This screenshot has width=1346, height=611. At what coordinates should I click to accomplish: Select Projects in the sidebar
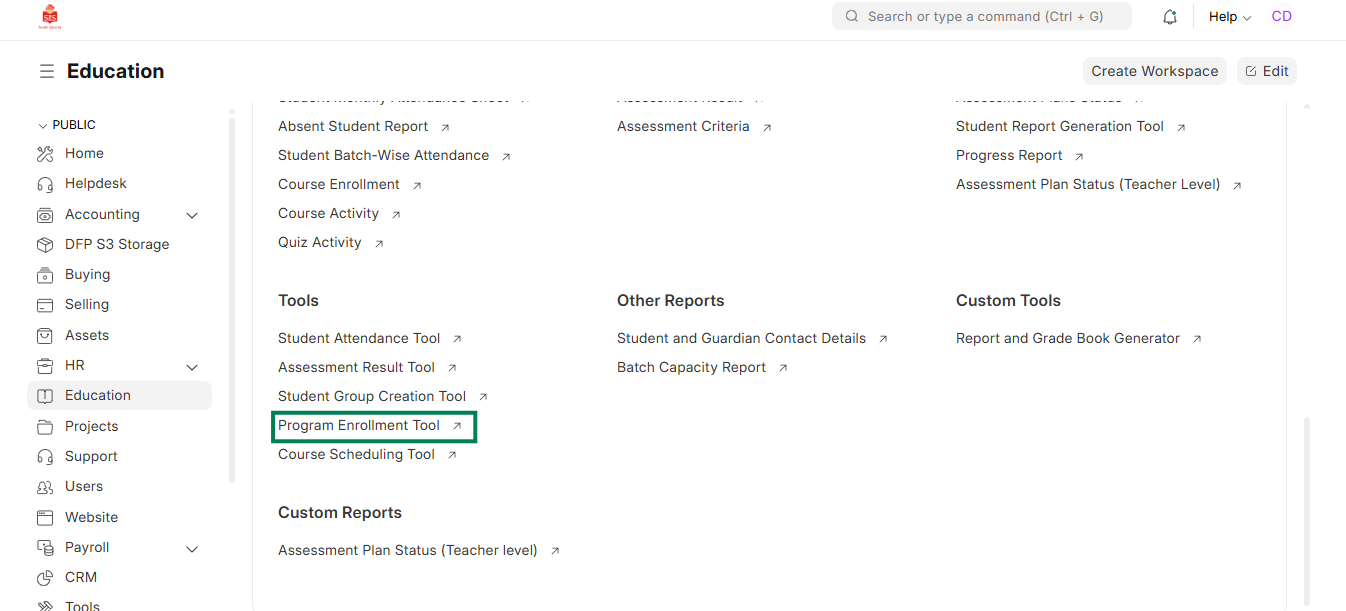[x=91, y=426]
